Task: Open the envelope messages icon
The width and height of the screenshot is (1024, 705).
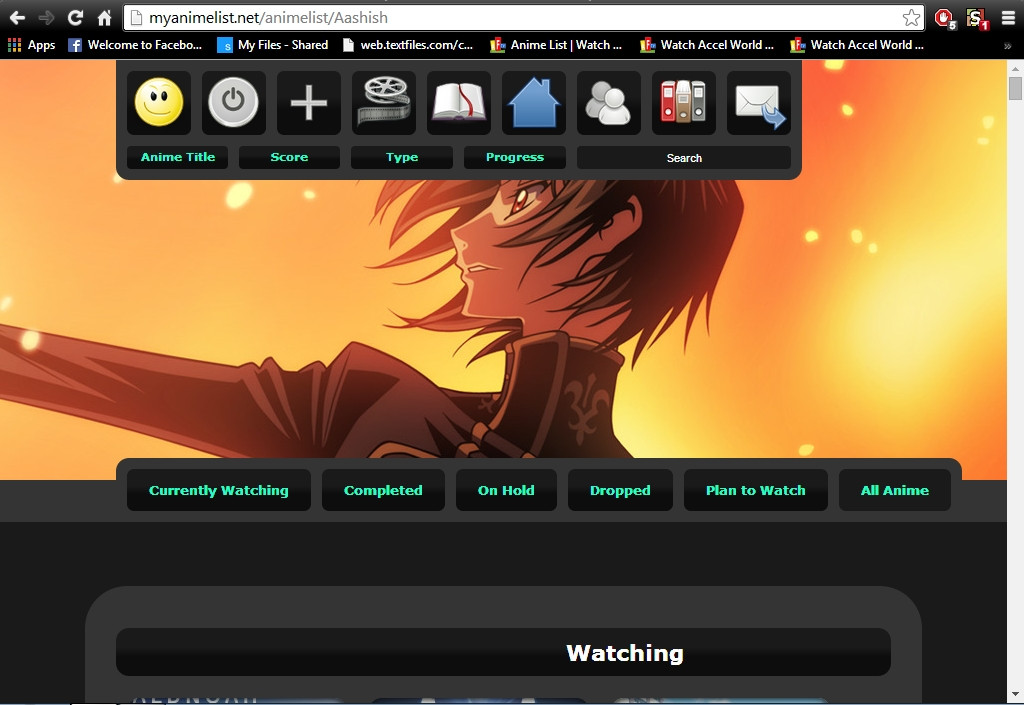Action: click(x=759, y=103)
